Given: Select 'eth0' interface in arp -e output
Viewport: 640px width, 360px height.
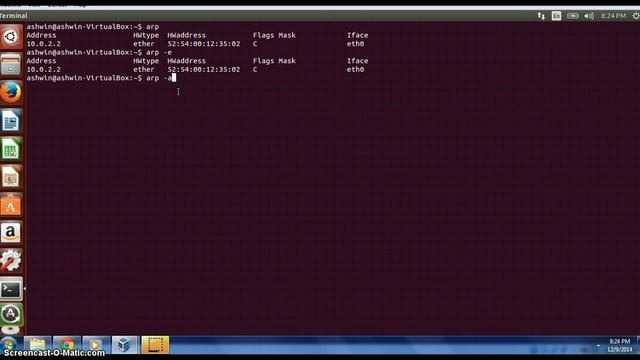Looking at the screenshot, I should tap(356, 69).
